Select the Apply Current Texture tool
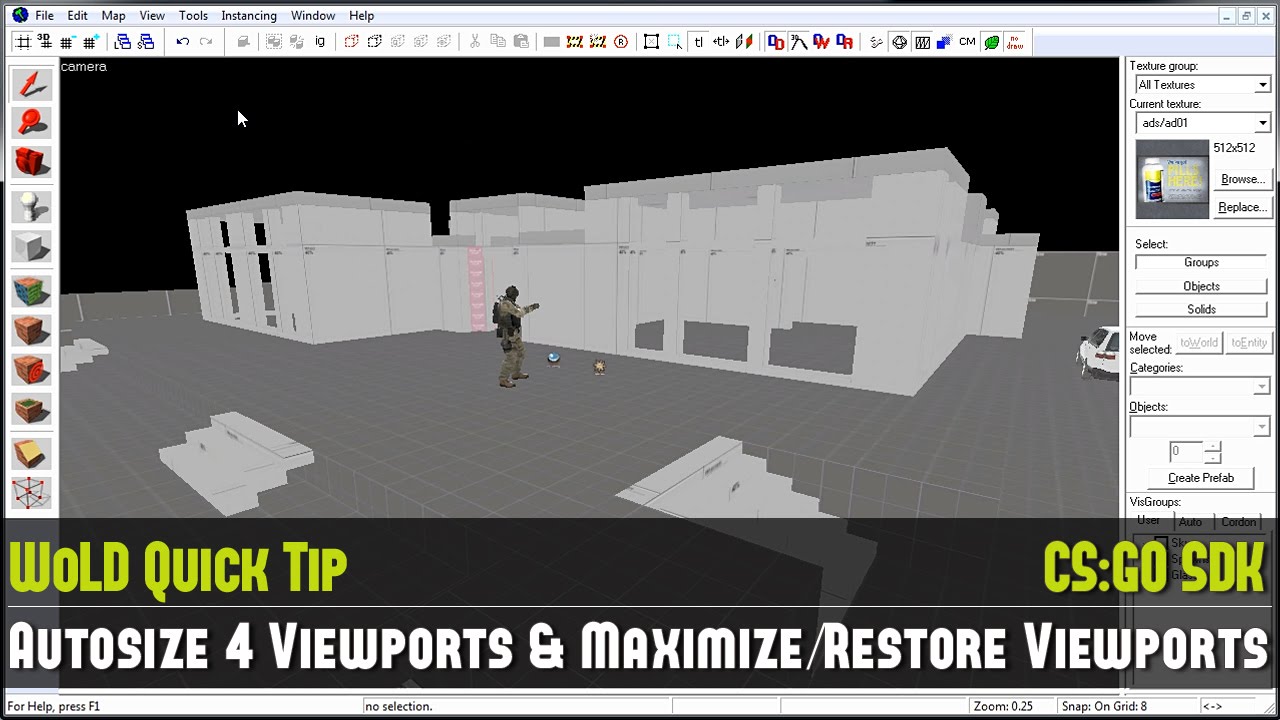1280x720 pixels. coord(32,331)
